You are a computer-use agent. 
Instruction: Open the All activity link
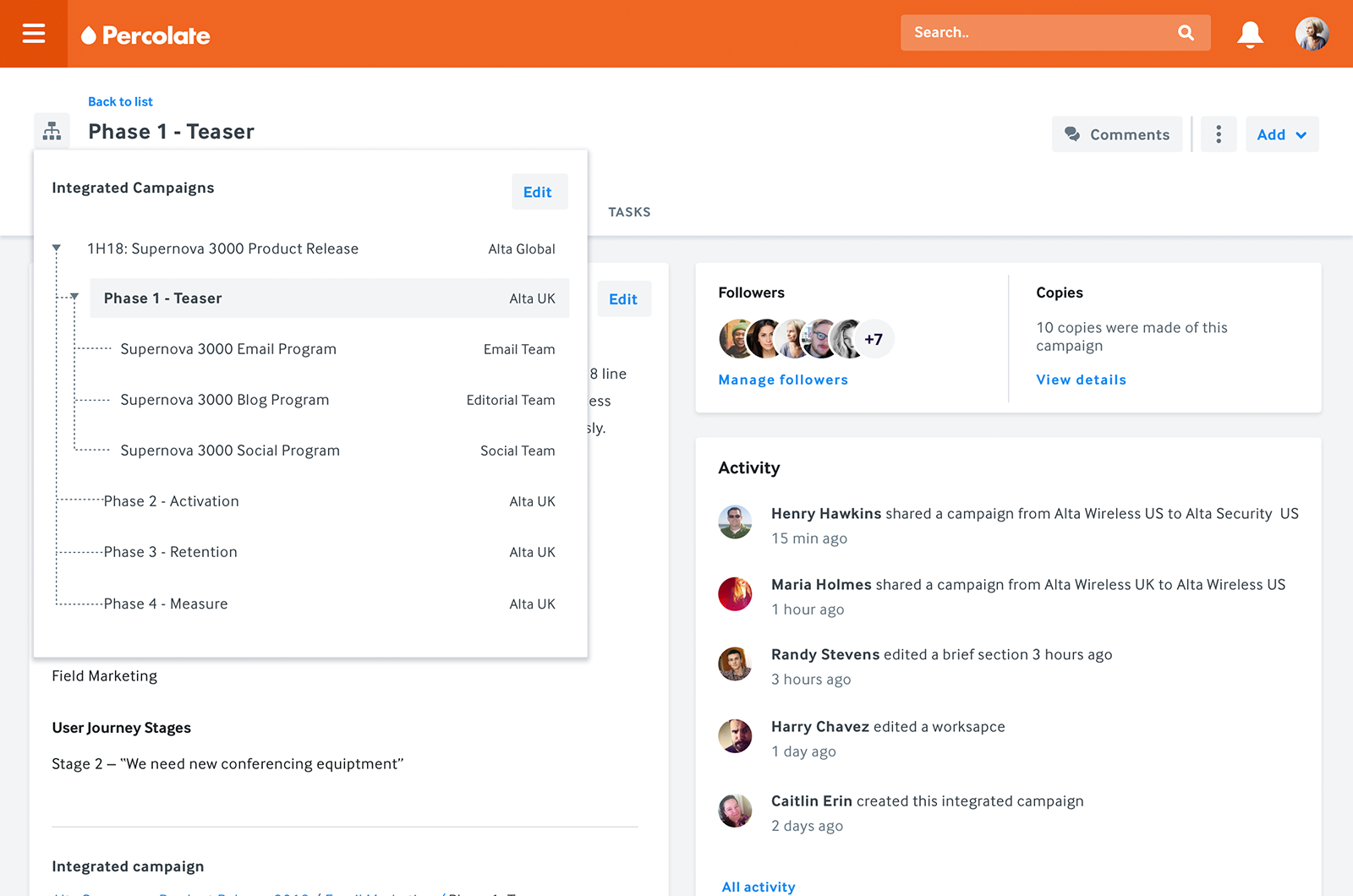click(x=759, y=887)
